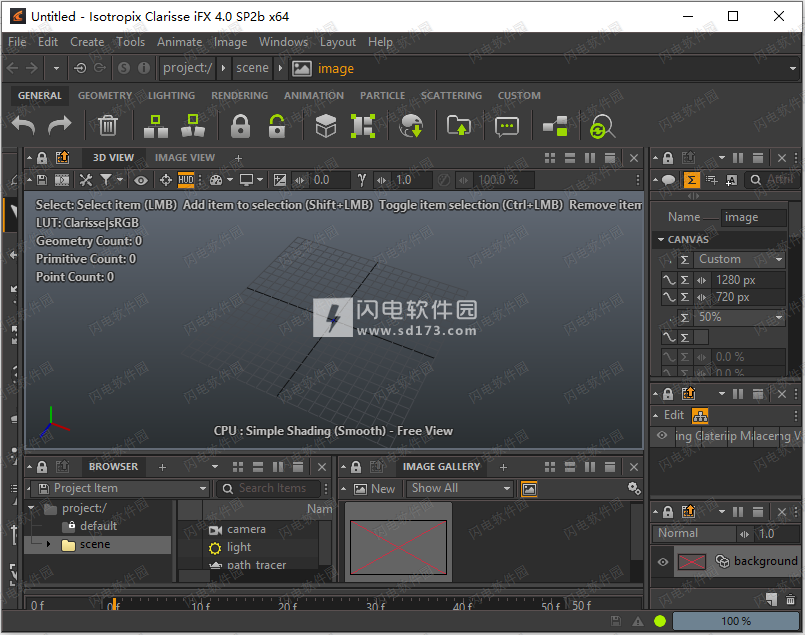Open the Project Item filter dropdown
This screenshot has height=635, width=805.
point(119,488)
